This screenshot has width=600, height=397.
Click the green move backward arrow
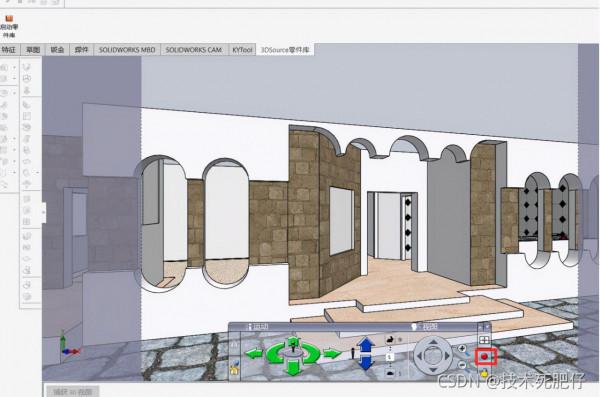point(293,369)
